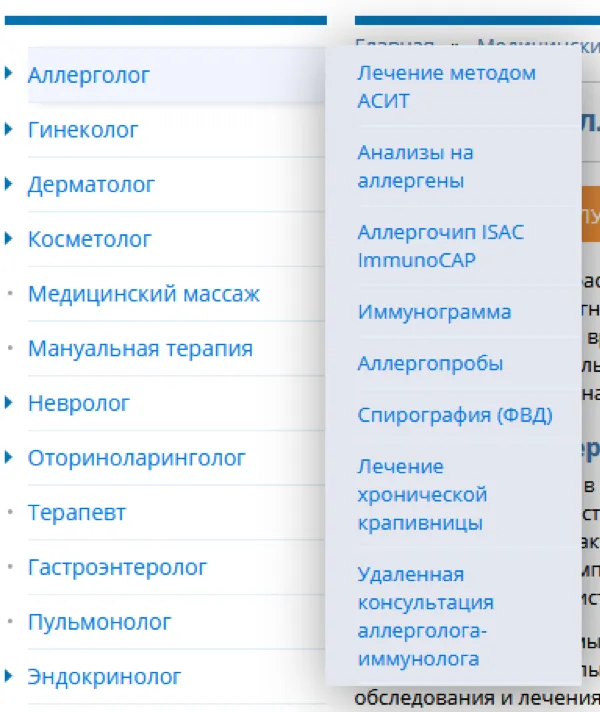Click the arrow icon beside Оториноларинголог
Image resolution: width=600 pixels, height=712 pixels.
point(9,458)
